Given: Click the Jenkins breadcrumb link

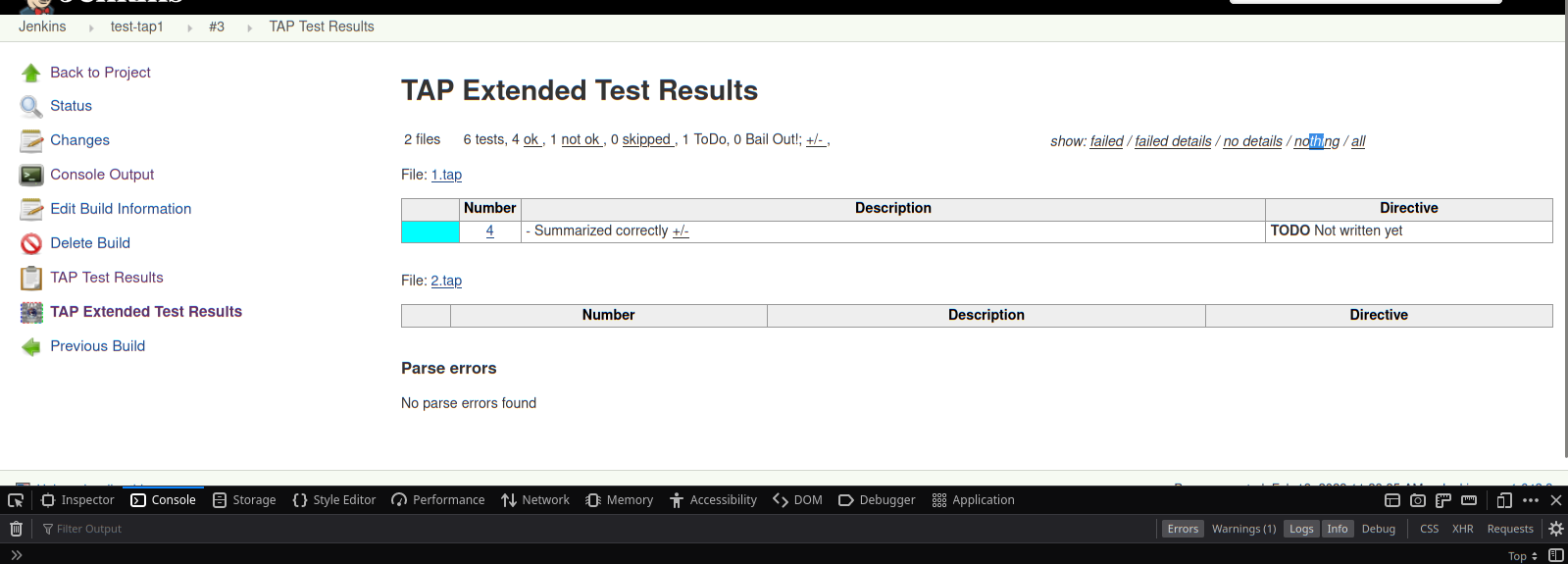Looking at the screenshot, I should click(42, 26).
